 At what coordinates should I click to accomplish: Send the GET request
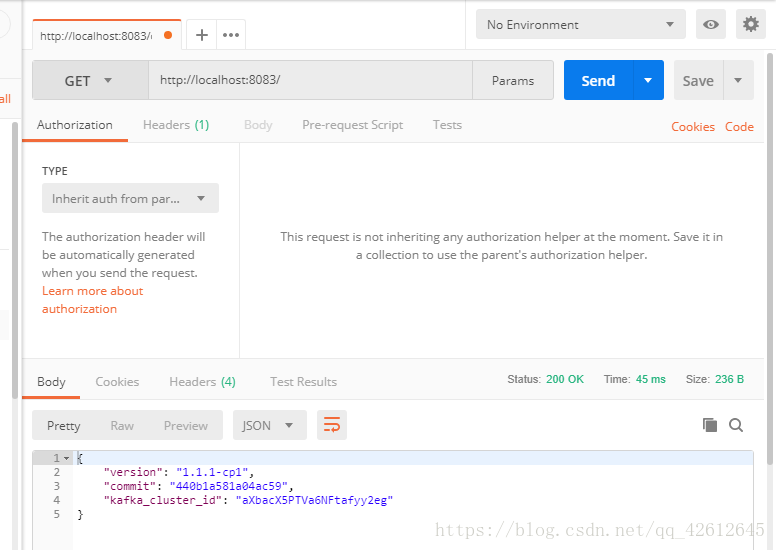[x=598, y=80]
